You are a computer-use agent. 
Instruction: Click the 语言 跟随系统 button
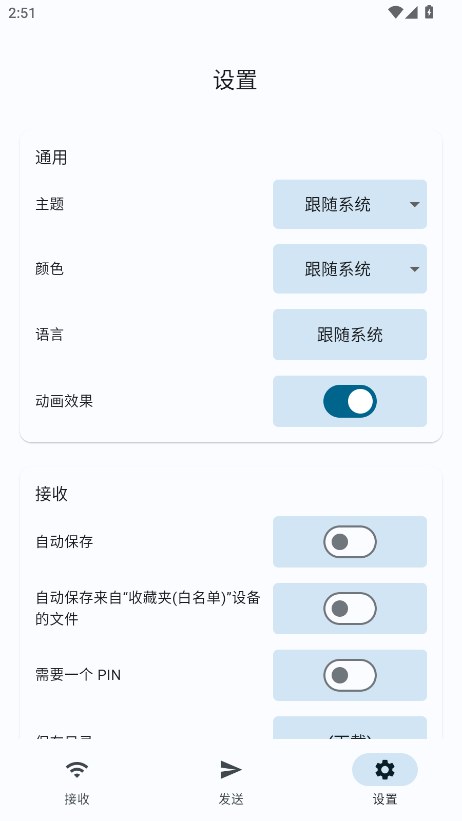pyautogui.click(x=350, y=334)
